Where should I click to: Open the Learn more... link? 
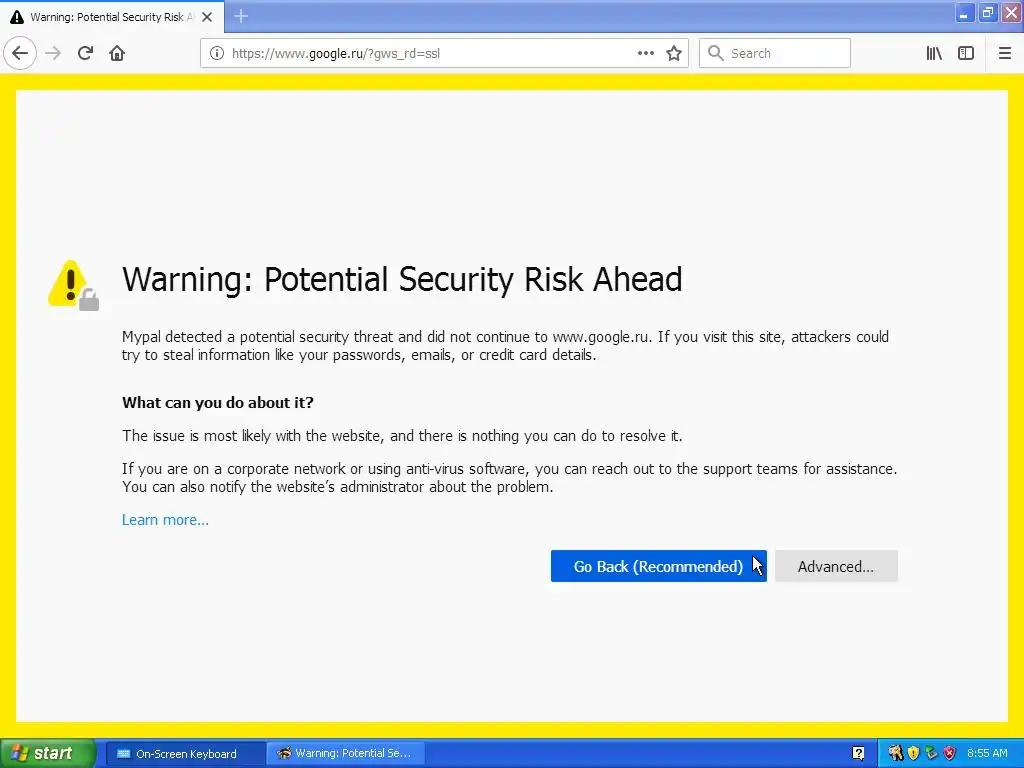165,520
